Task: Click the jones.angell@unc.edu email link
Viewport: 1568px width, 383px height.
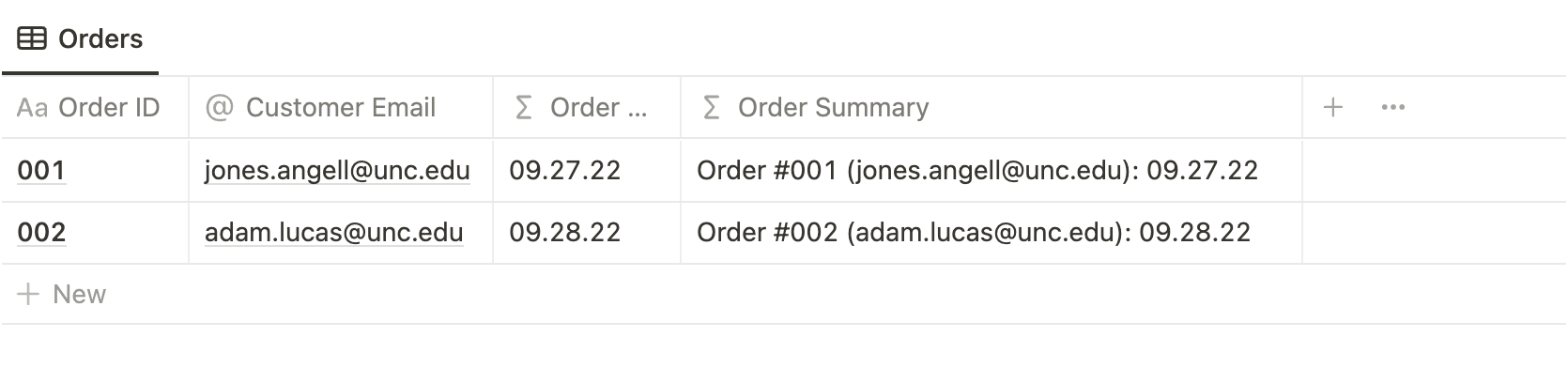Action: coord(337,171)
